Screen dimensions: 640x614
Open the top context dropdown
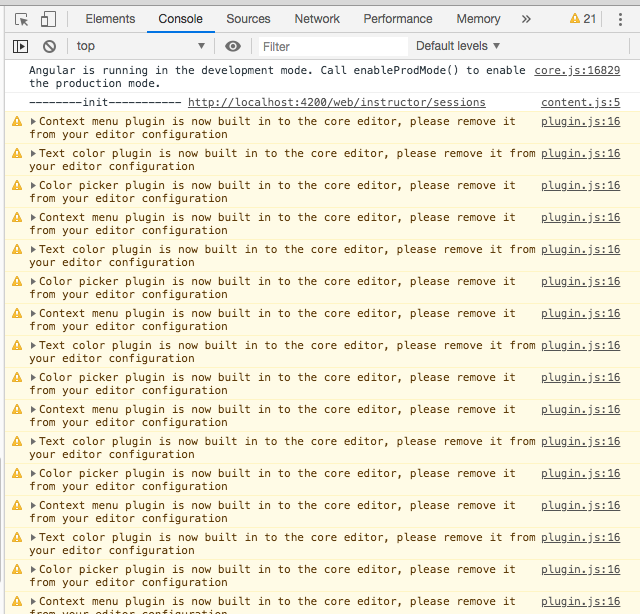(x=140, y=46)
